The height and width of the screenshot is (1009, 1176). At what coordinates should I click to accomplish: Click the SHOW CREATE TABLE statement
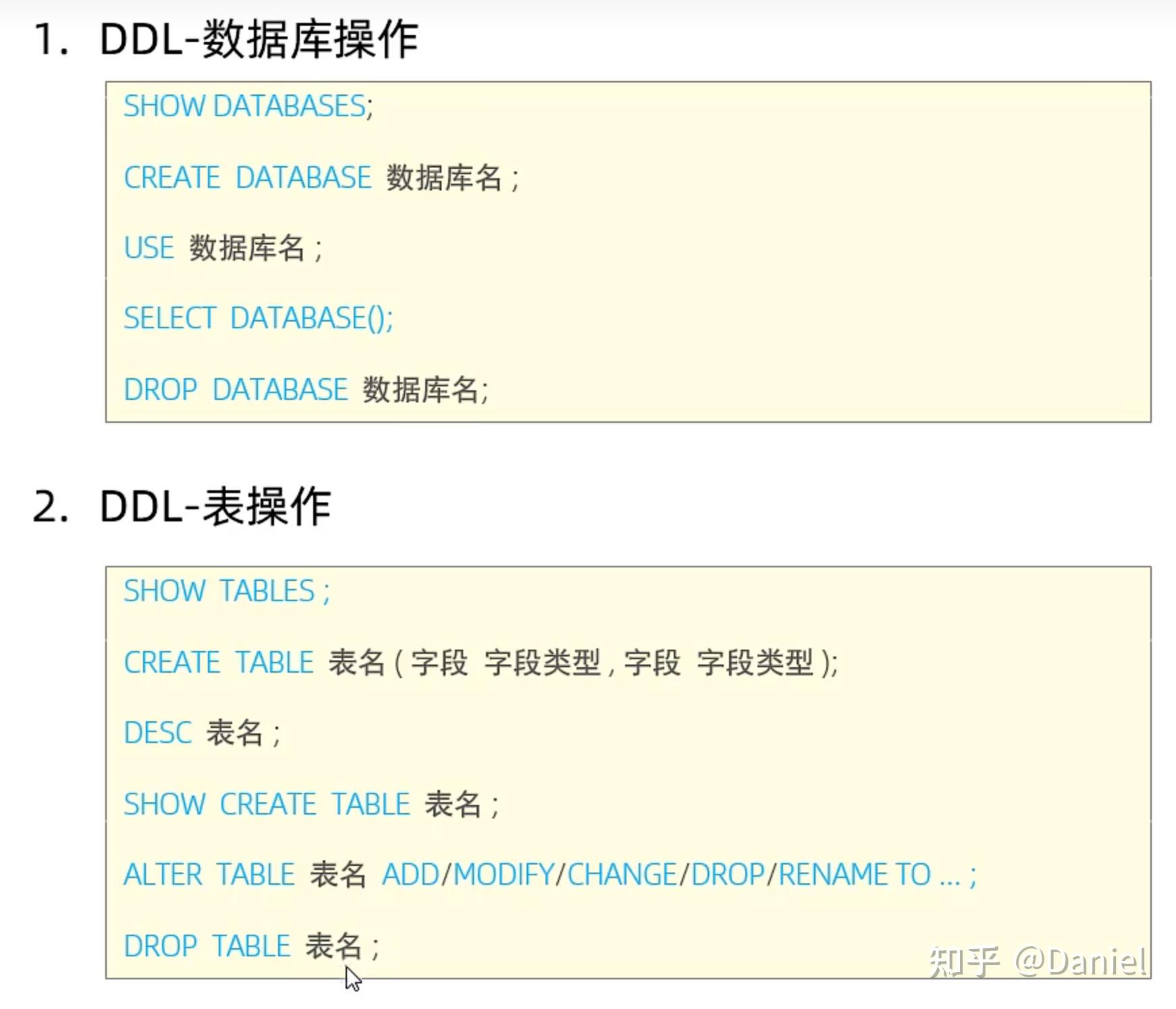click(x=311, y=804)
